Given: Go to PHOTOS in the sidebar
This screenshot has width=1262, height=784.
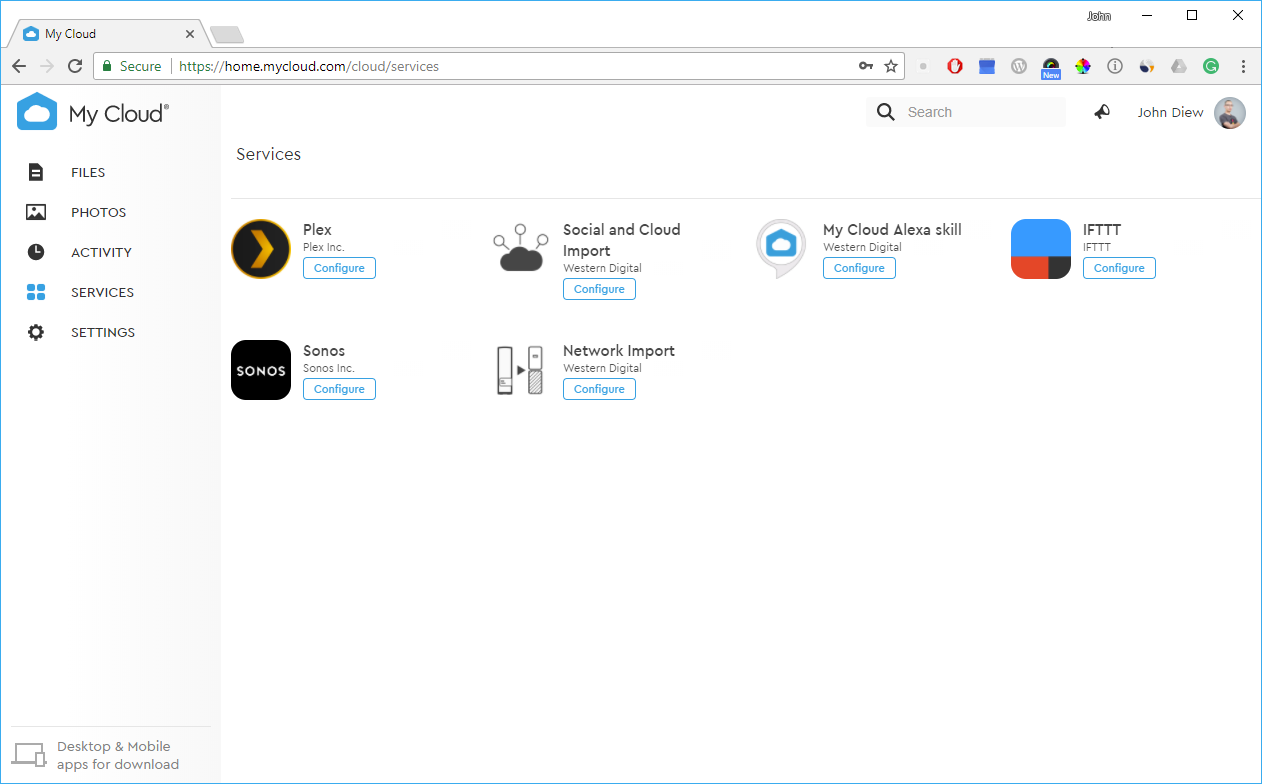Looking at the screenshot, I should click(x=99, y=212).
